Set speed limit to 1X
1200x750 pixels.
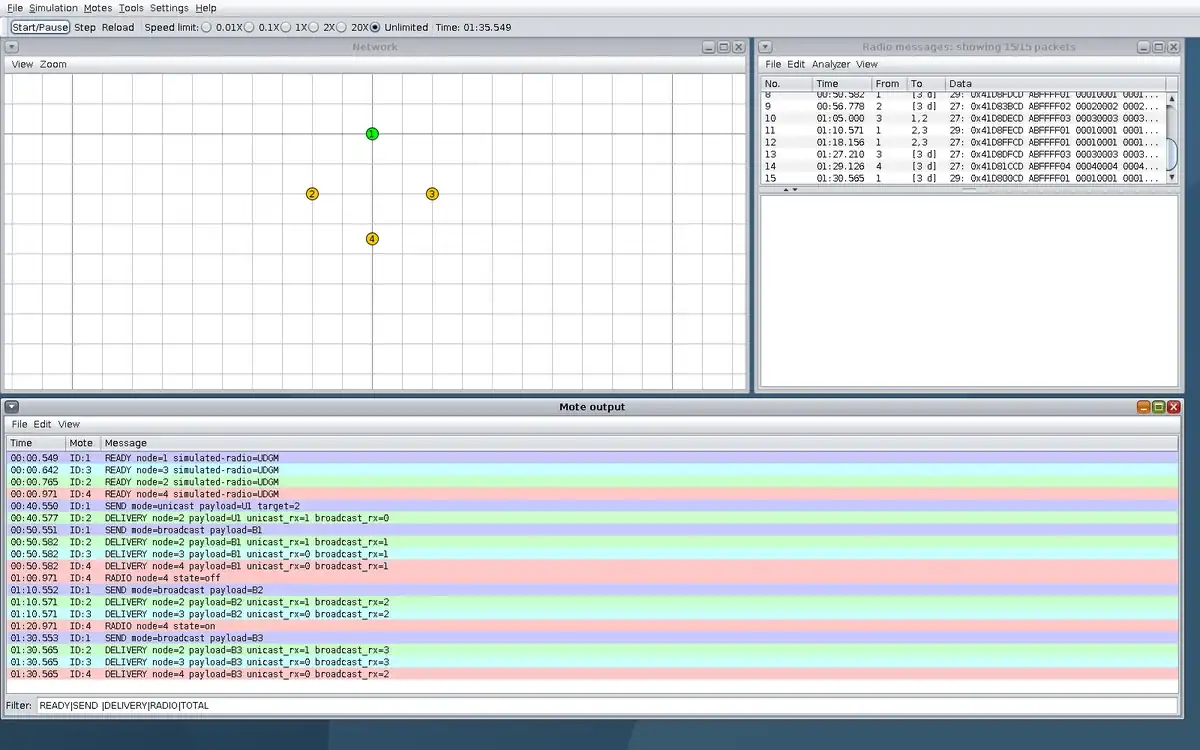(x=296, y=27)
